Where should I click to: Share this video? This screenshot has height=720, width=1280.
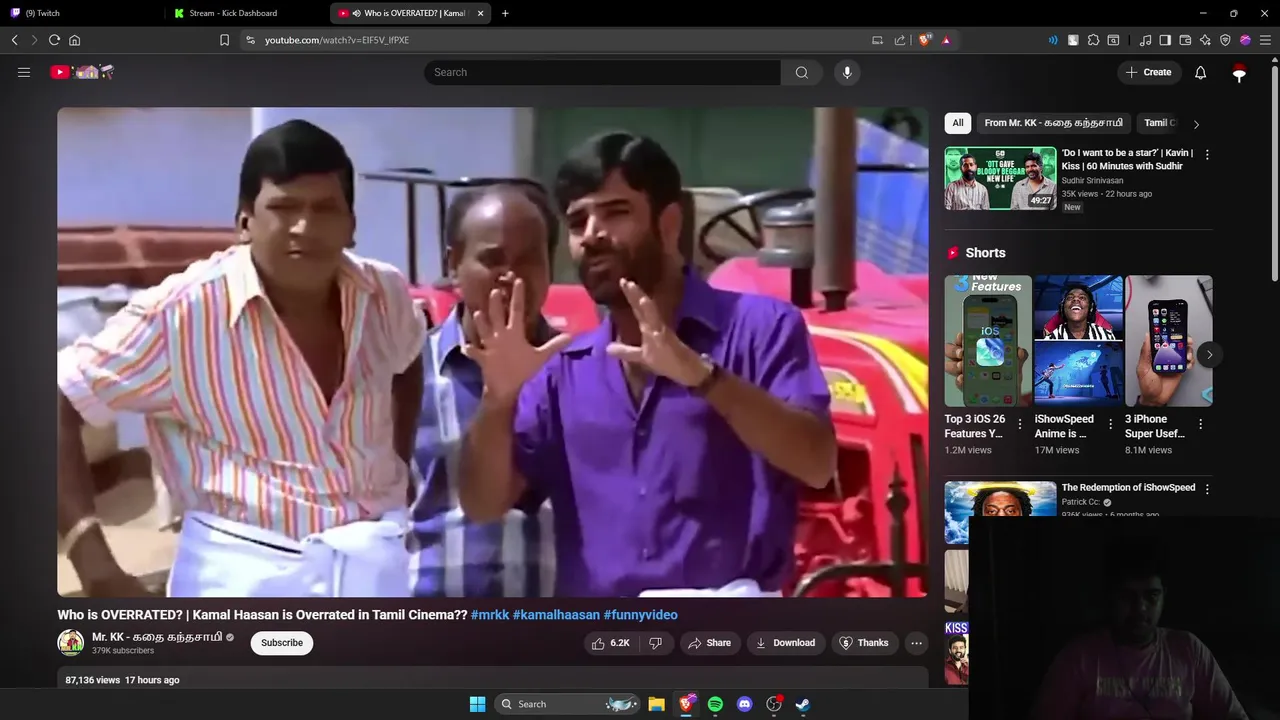point(709,643)
